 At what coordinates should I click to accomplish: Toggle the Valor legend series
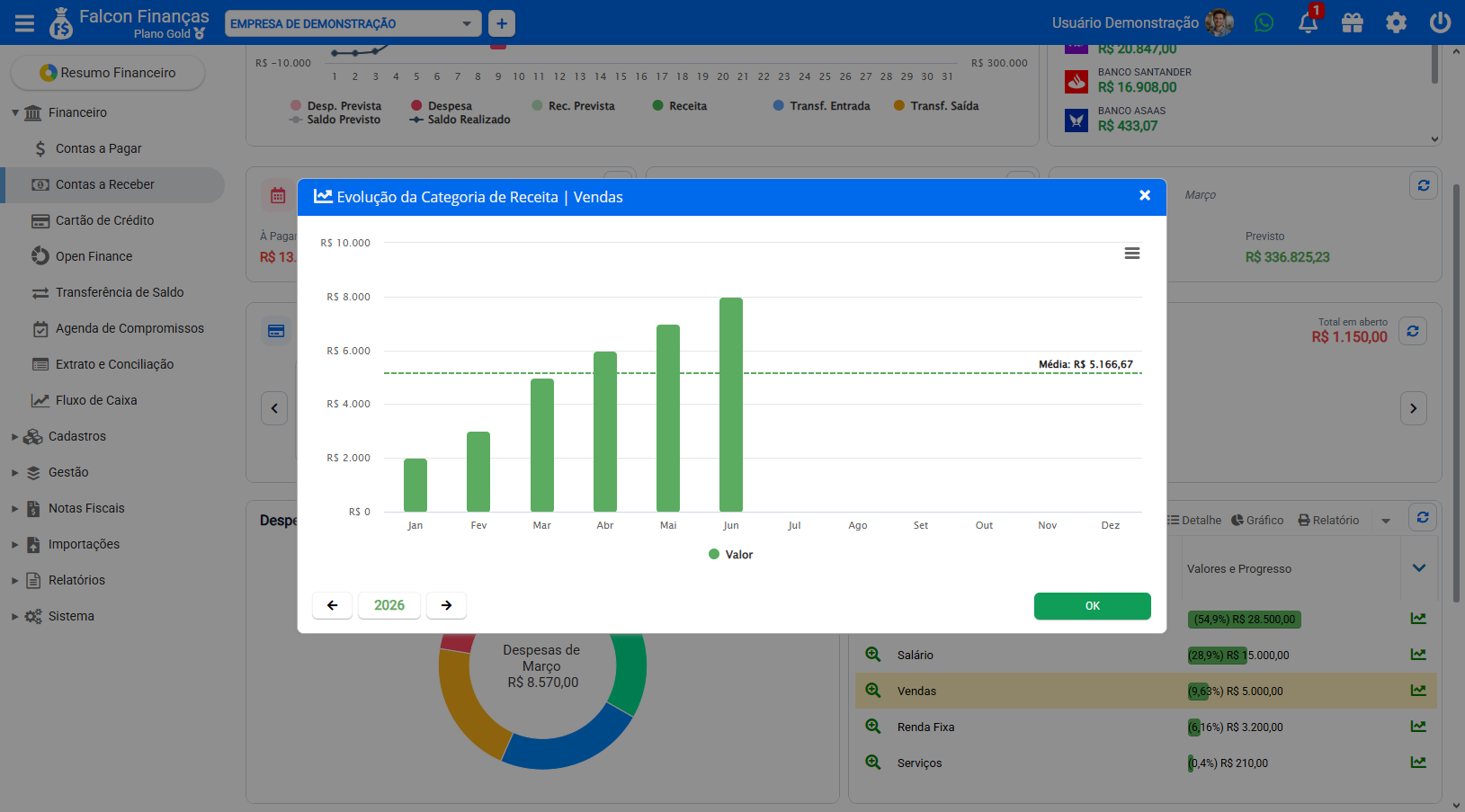click(731, 555)
